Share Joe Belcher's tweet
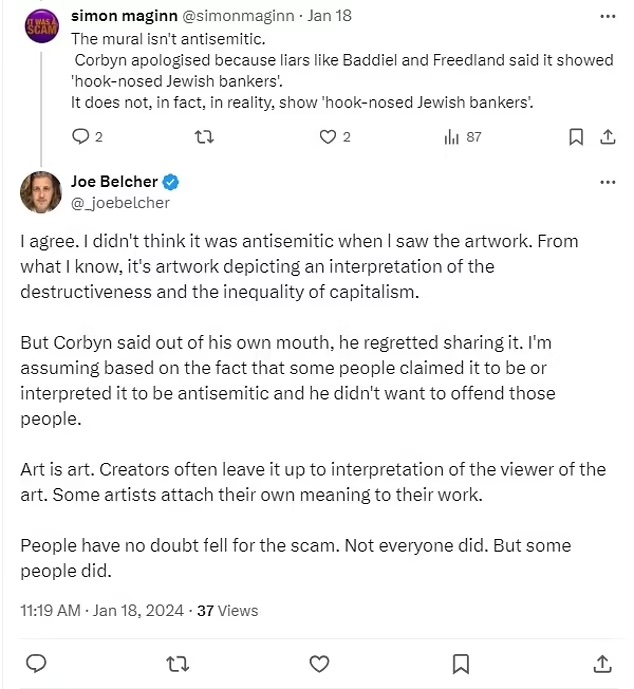Viewport: 634px width, 689px height. pos(603,662)
